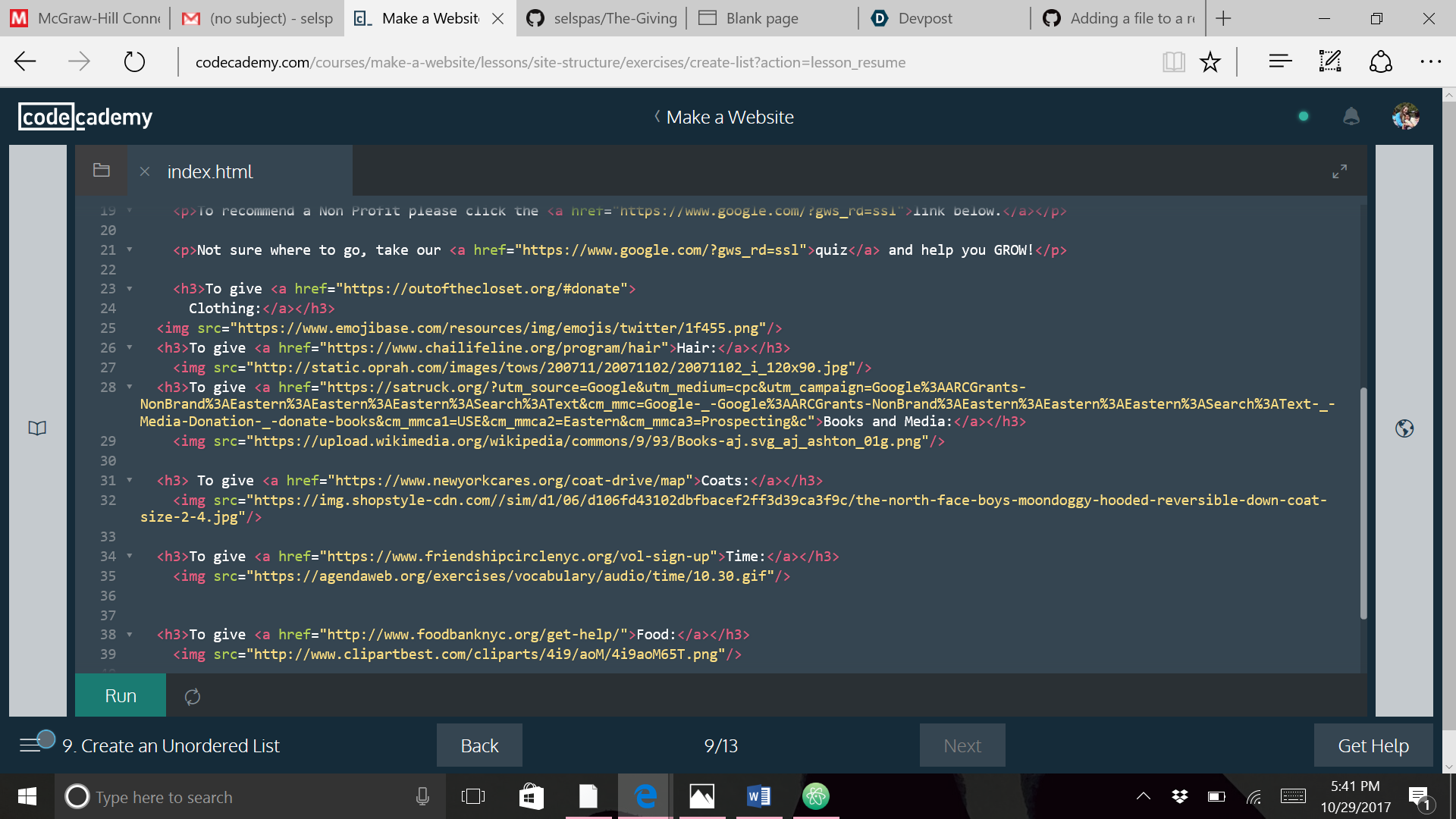1456x819 pixels.
Task: Open the file browser folder icon
Action: 101,171
